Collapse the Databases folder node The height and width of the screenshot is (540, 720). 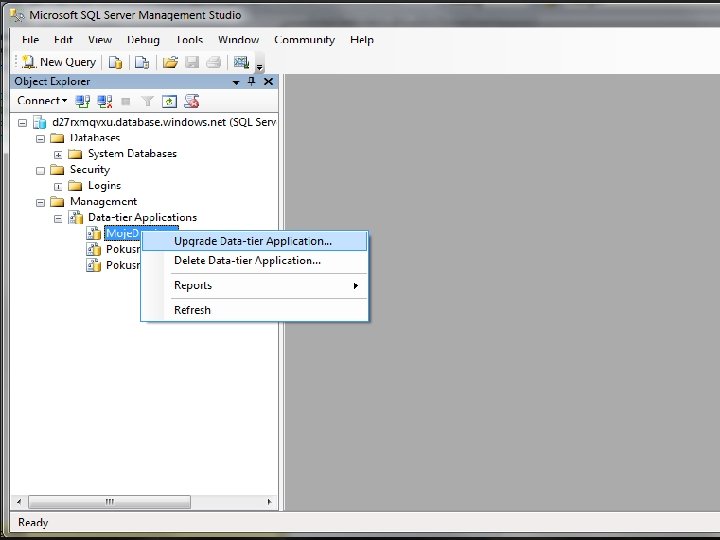click(x=40, y=138)
